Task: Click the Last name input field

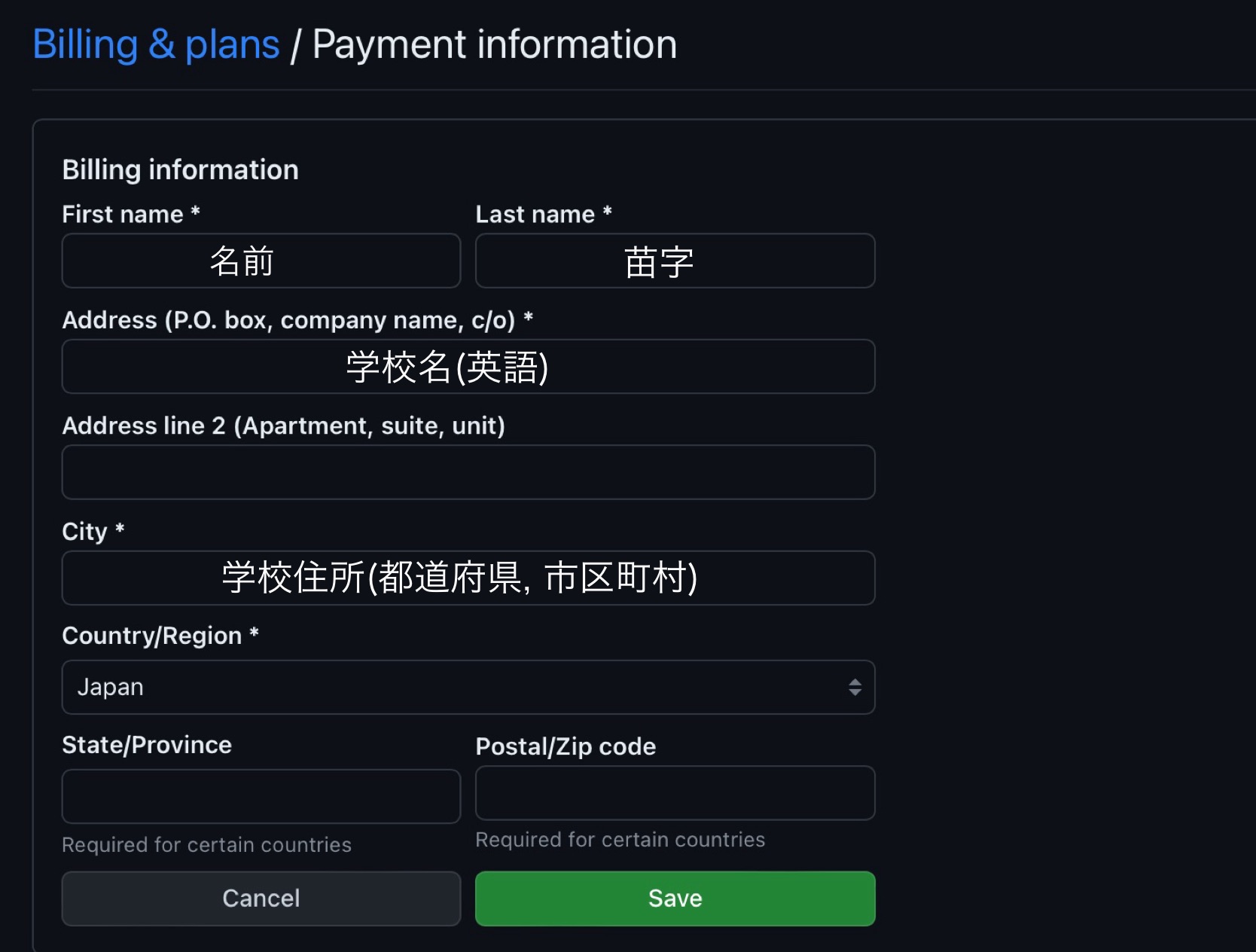Action: [x=674, y=261]
